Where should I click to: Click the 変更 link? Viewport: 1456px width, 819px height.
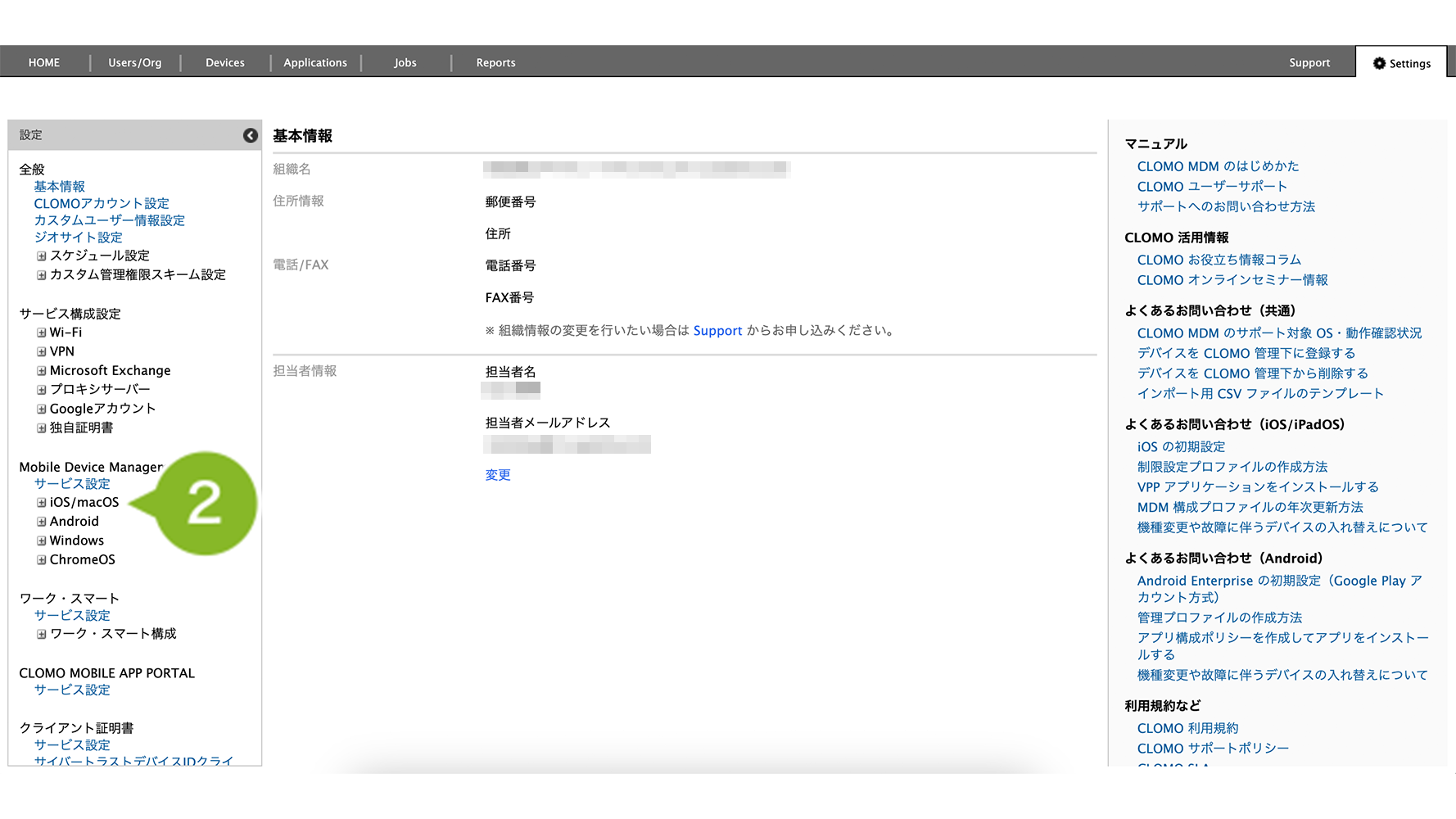tap(498, 475)
